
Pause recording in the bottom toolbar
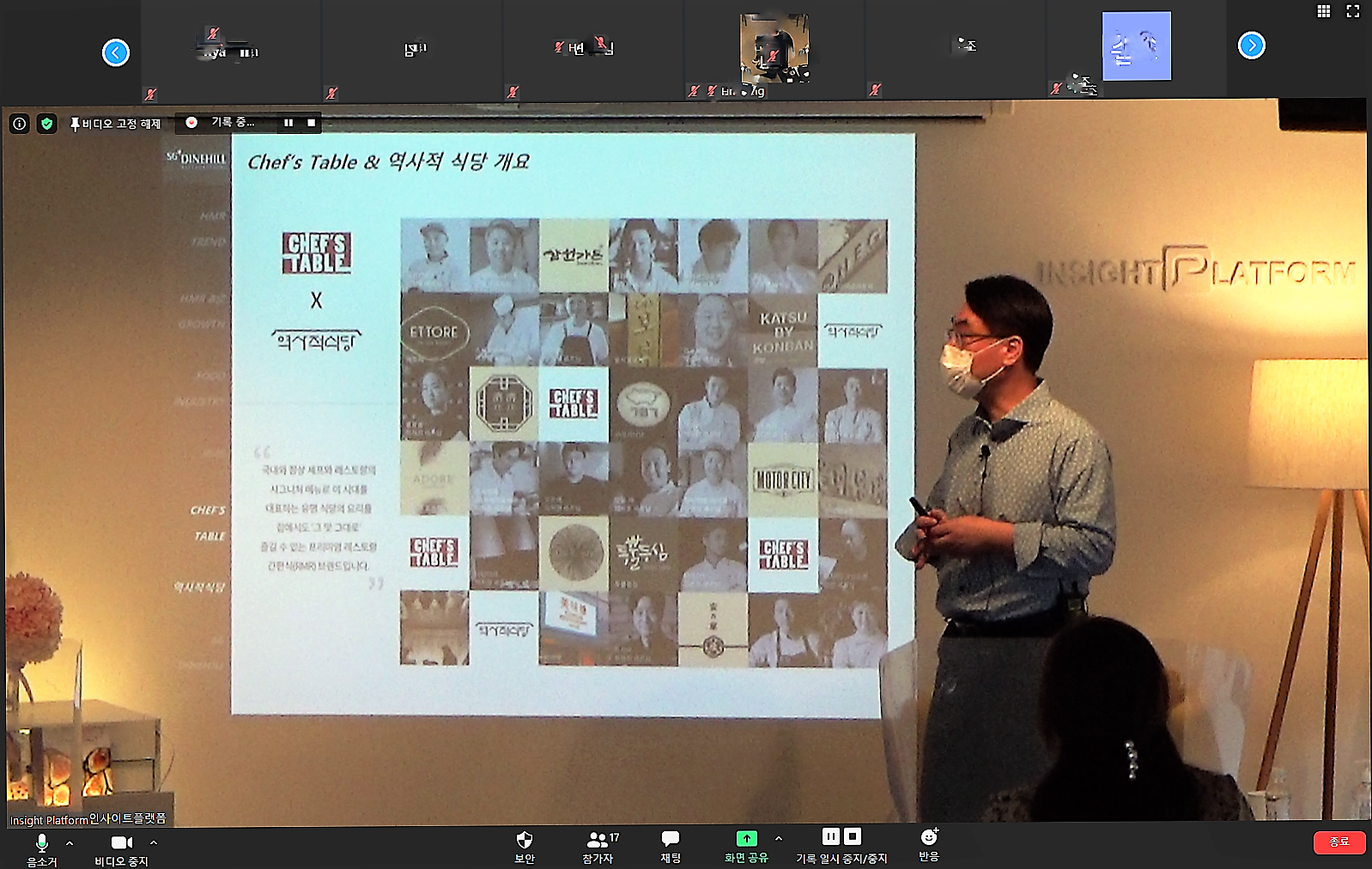tap(830, 836)
